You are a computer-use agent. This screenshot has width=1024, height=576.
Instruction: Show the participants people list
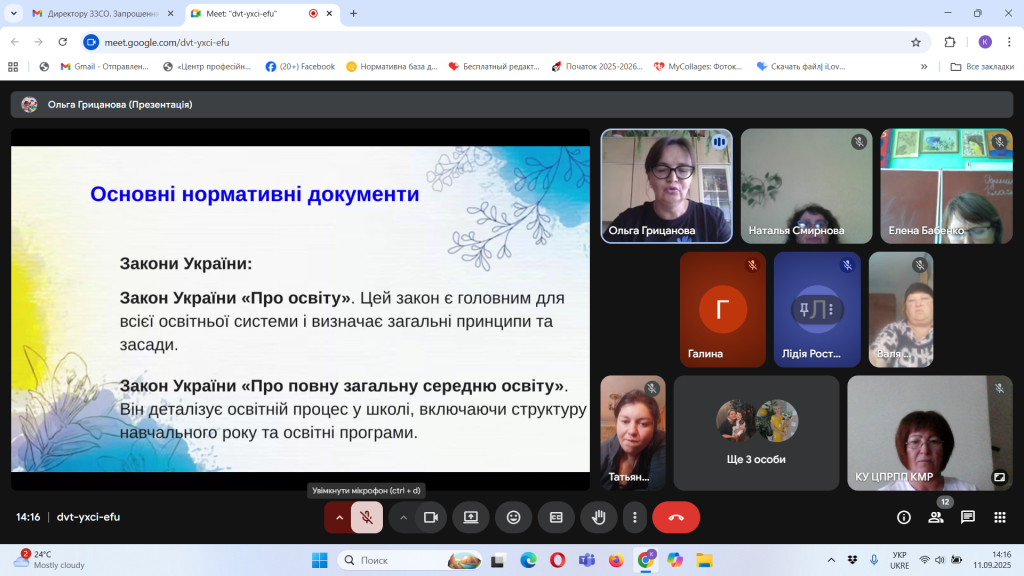936,517
